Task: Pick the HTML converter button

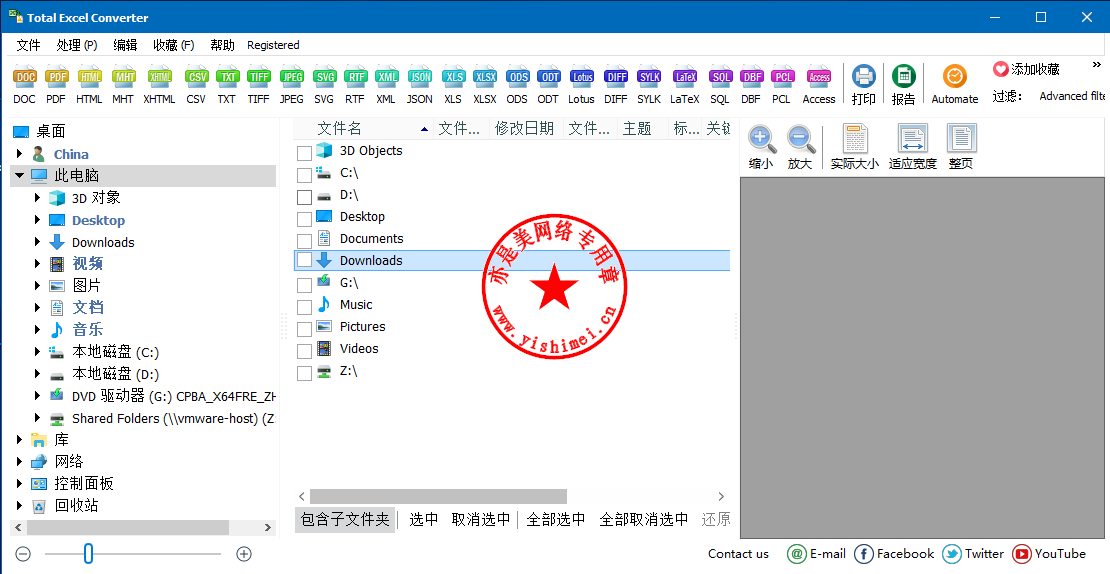Action: [89, 85]
